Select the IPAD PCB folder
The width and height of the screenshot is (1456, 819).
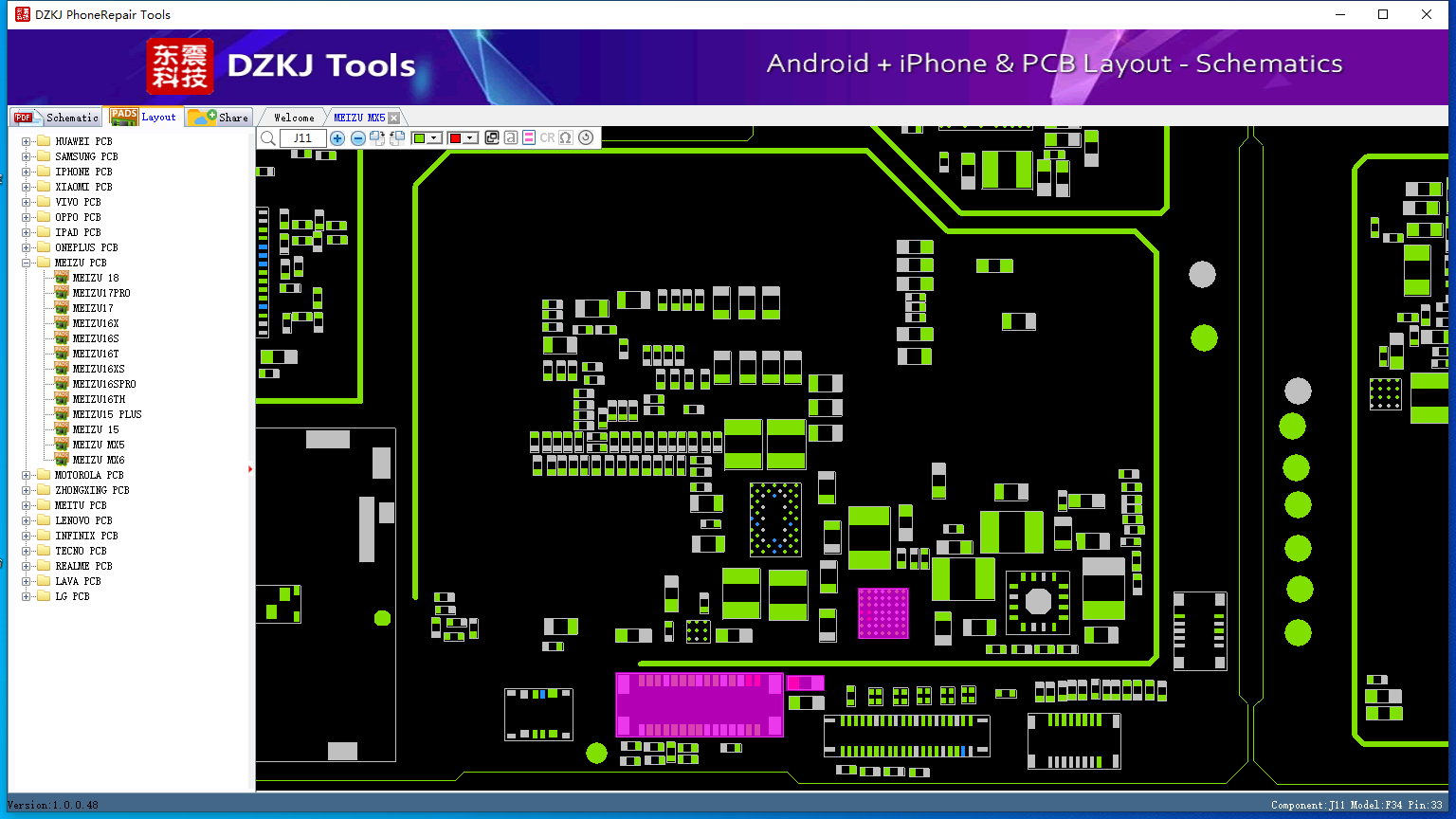tap(78, 232)
